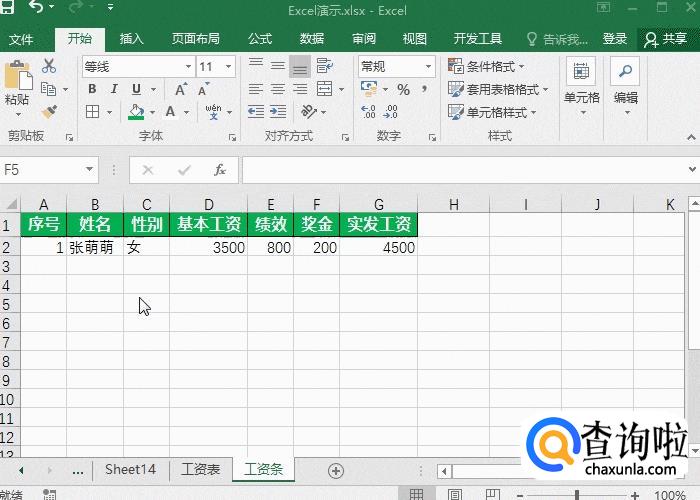Click the 登录 sign in link

click(x=615, y=39)
